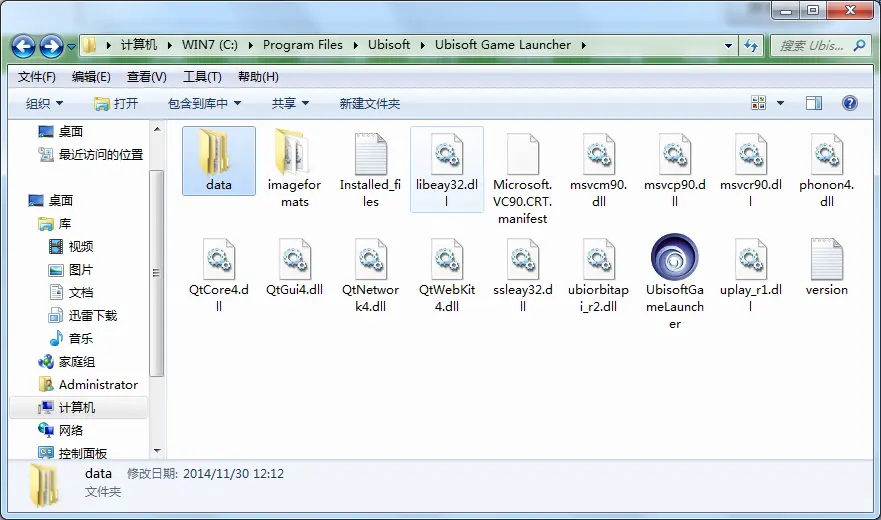Select 控制面板 in navigation pane
This screenshot has width=881, height=520.
pos(72,453)
